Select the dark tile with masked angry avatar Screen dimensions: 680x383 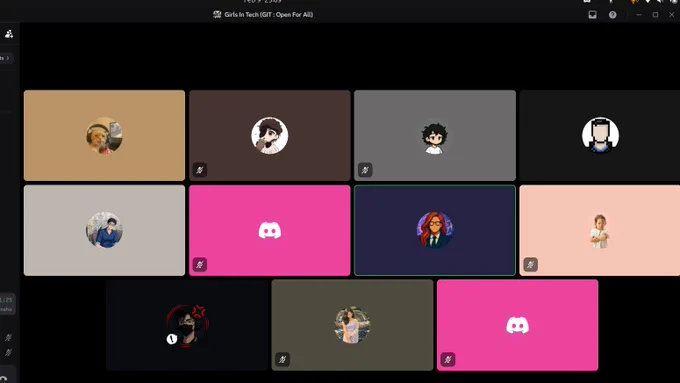pyautogui.click(x=187, y=325)
